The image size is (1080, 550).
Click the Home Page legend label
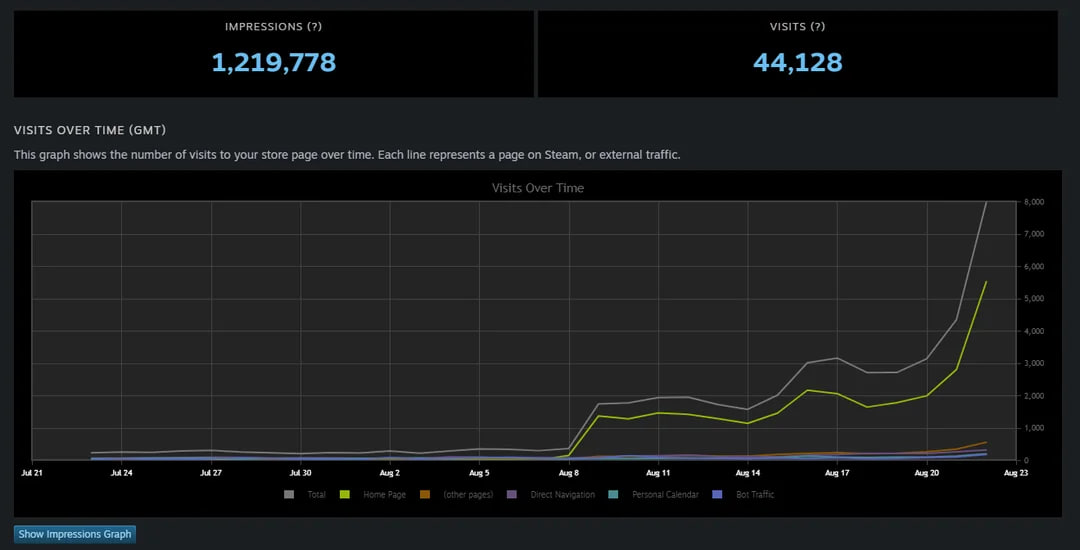[384, 494]
